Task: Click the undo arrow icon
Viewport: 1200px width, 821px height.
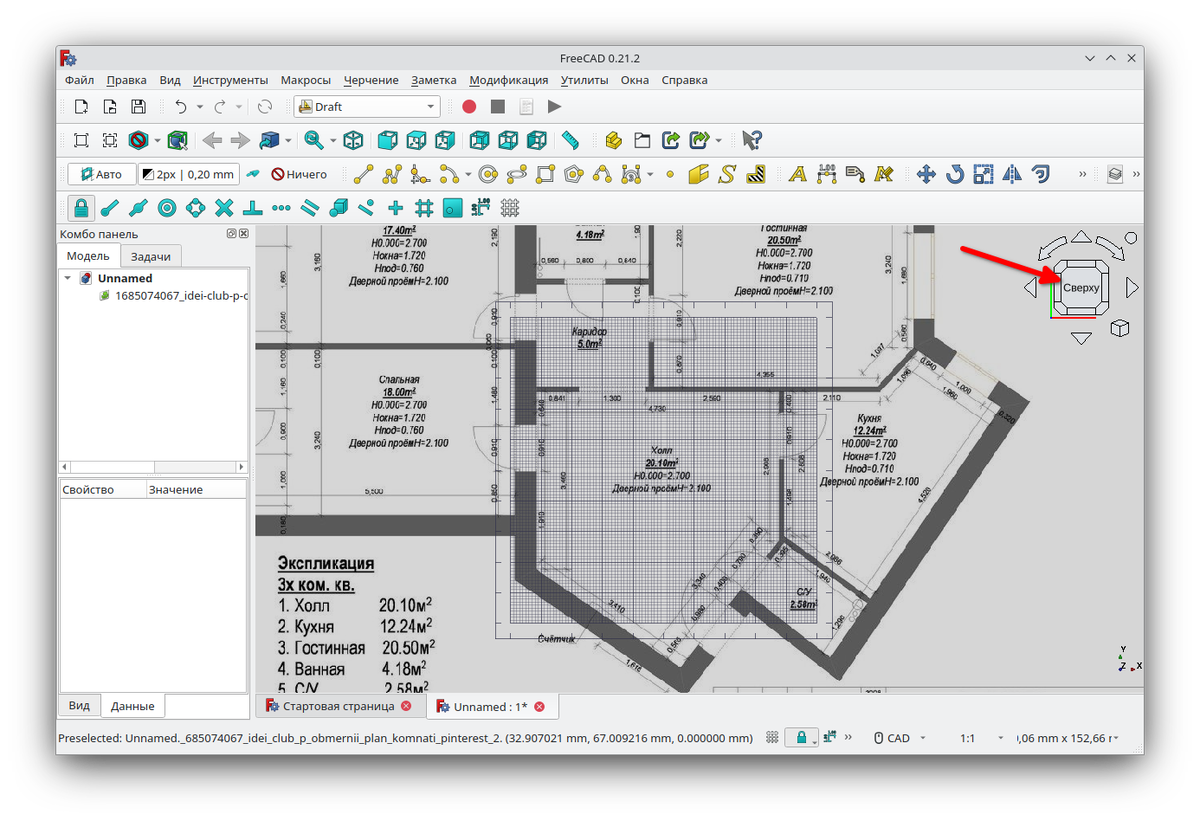Action: coord(181,107)
